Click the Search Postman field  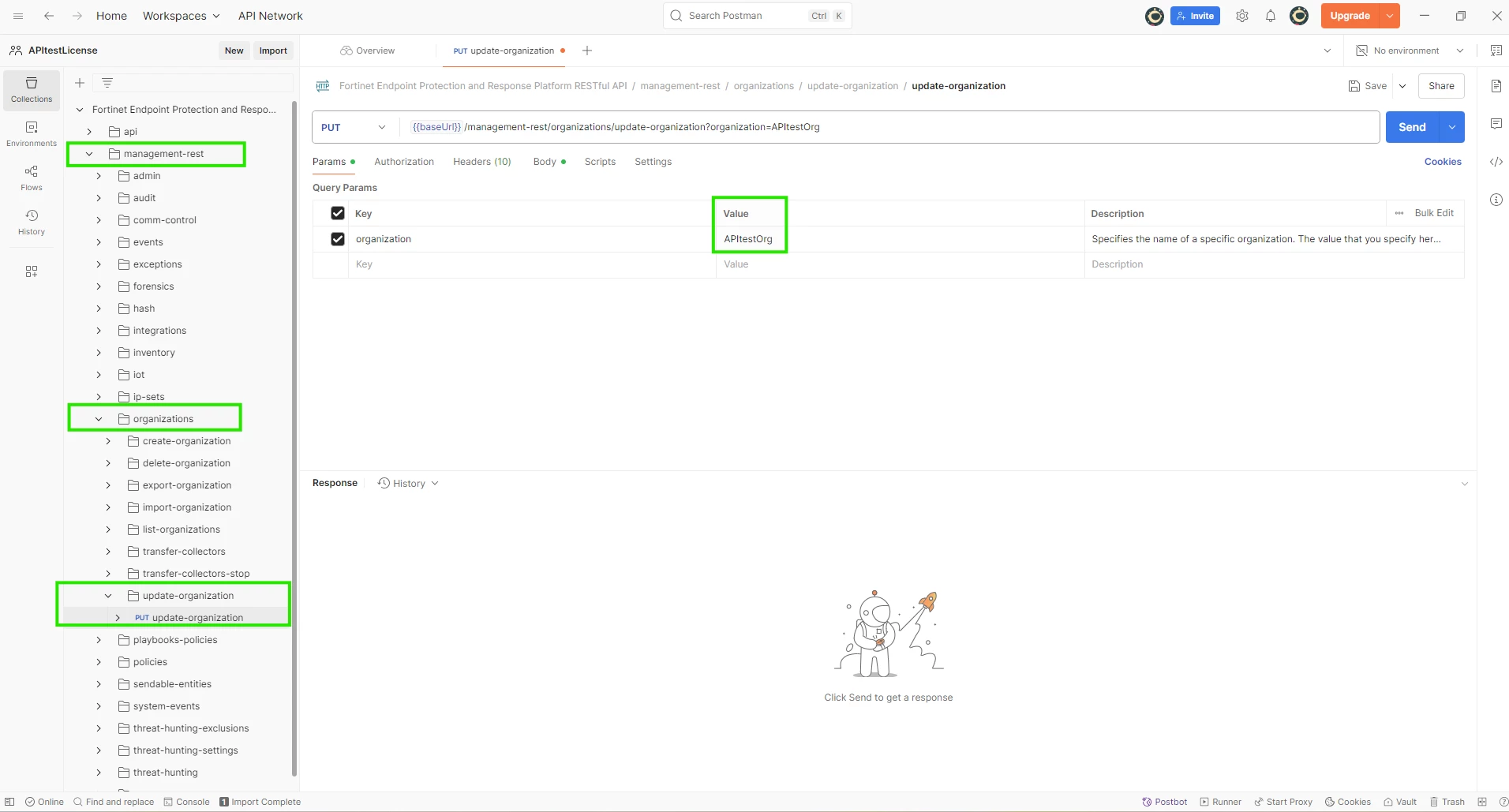758,16
